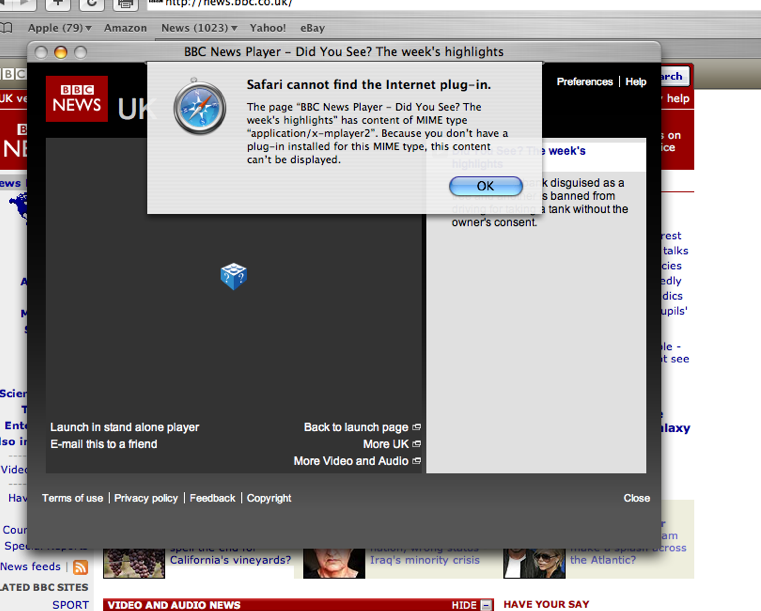
Task: Open California's vineyards? story link
Action: click(231, 560)
